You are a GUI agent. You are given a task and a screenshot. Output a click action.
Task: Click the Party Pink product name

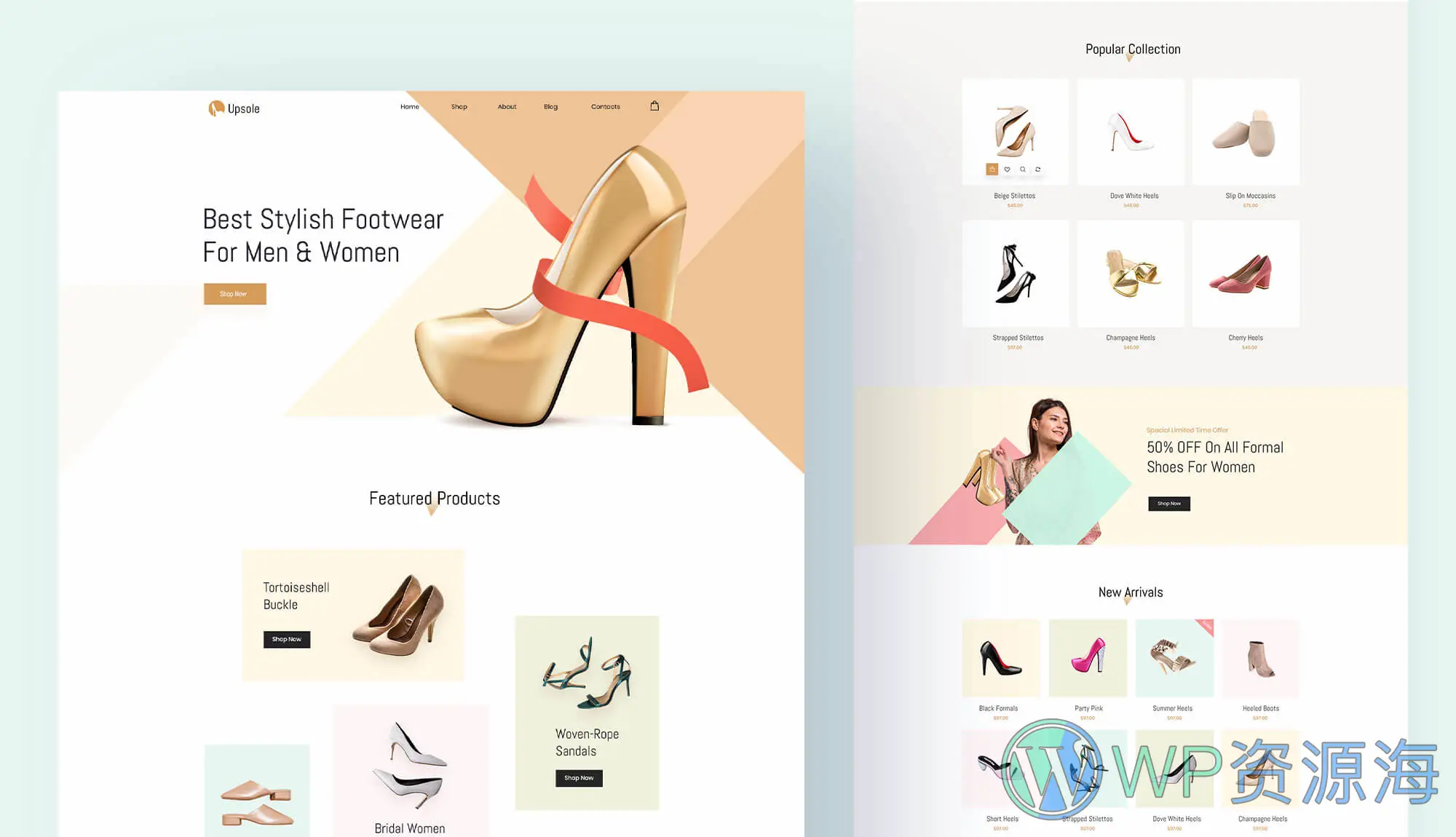(1088, 708)
